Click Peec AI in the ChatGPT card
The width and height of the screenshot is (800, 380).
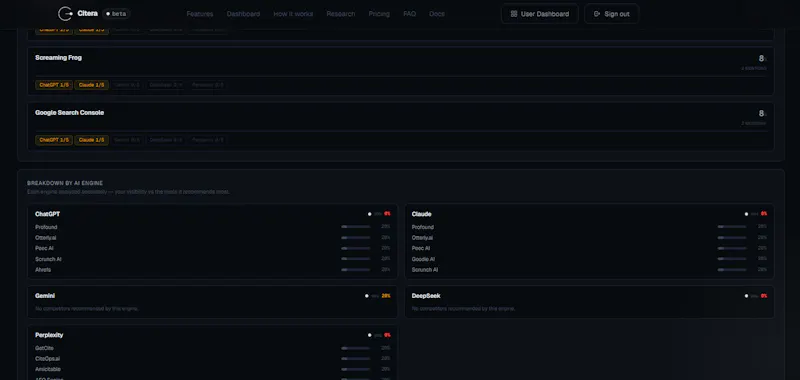[44, 248]
